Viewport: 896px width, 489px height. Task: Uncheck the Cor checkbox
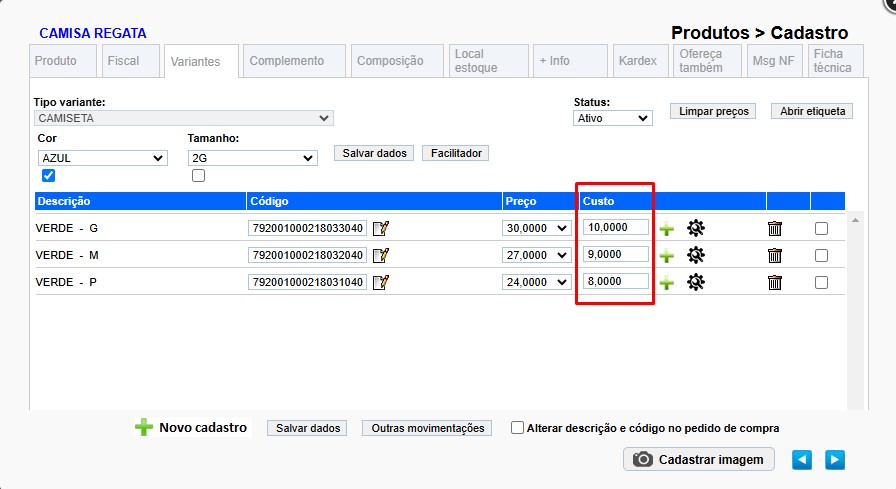(x=49, y=175)
